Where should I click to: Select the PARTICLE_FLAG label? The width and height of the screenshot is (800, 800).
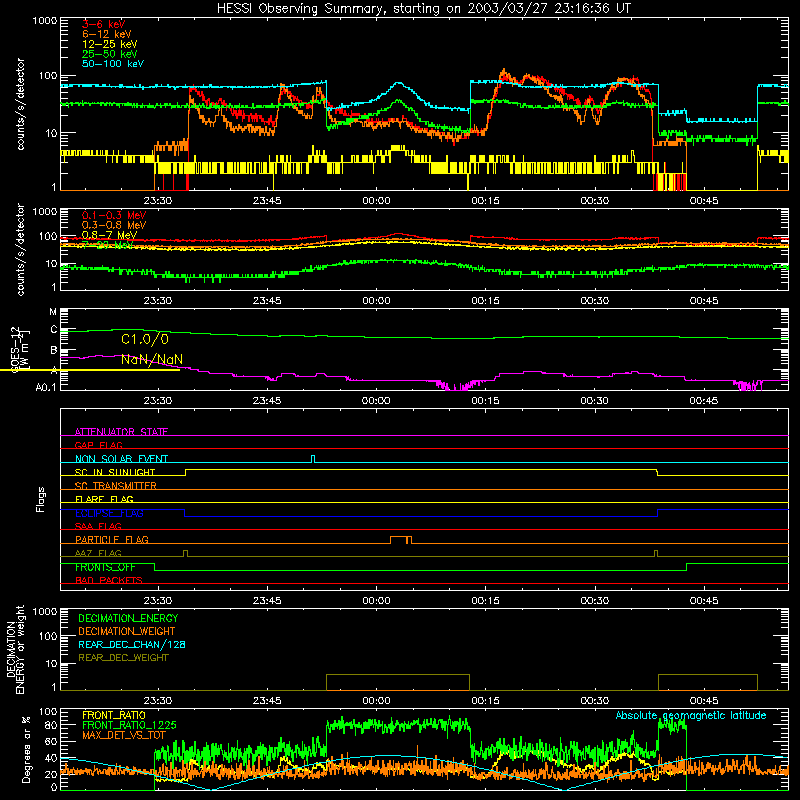pyautogui.click(x=112, y=539)
